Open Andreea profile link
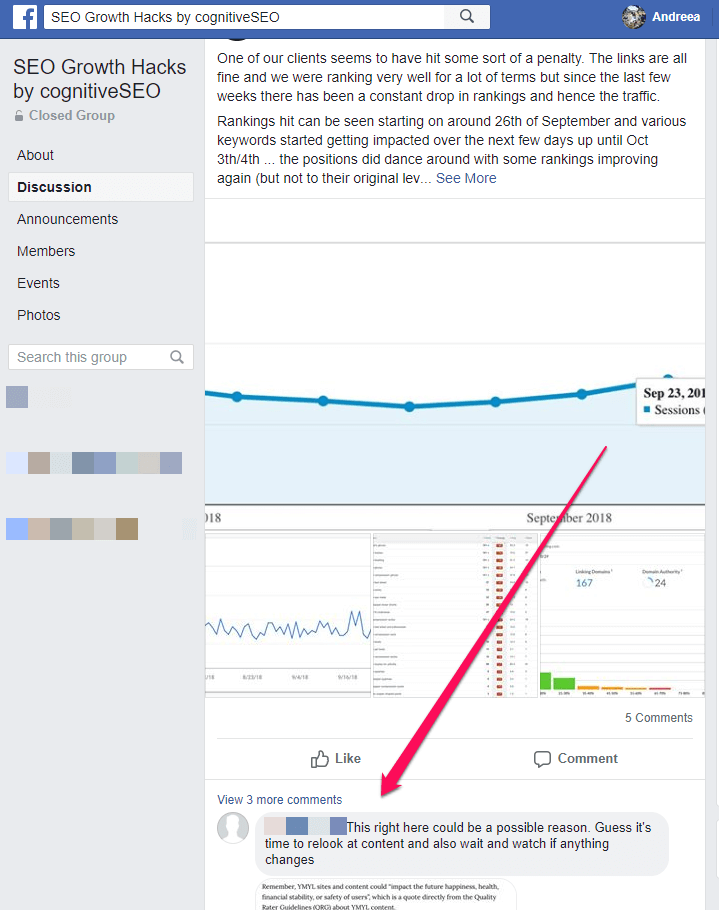 point(675,17)
